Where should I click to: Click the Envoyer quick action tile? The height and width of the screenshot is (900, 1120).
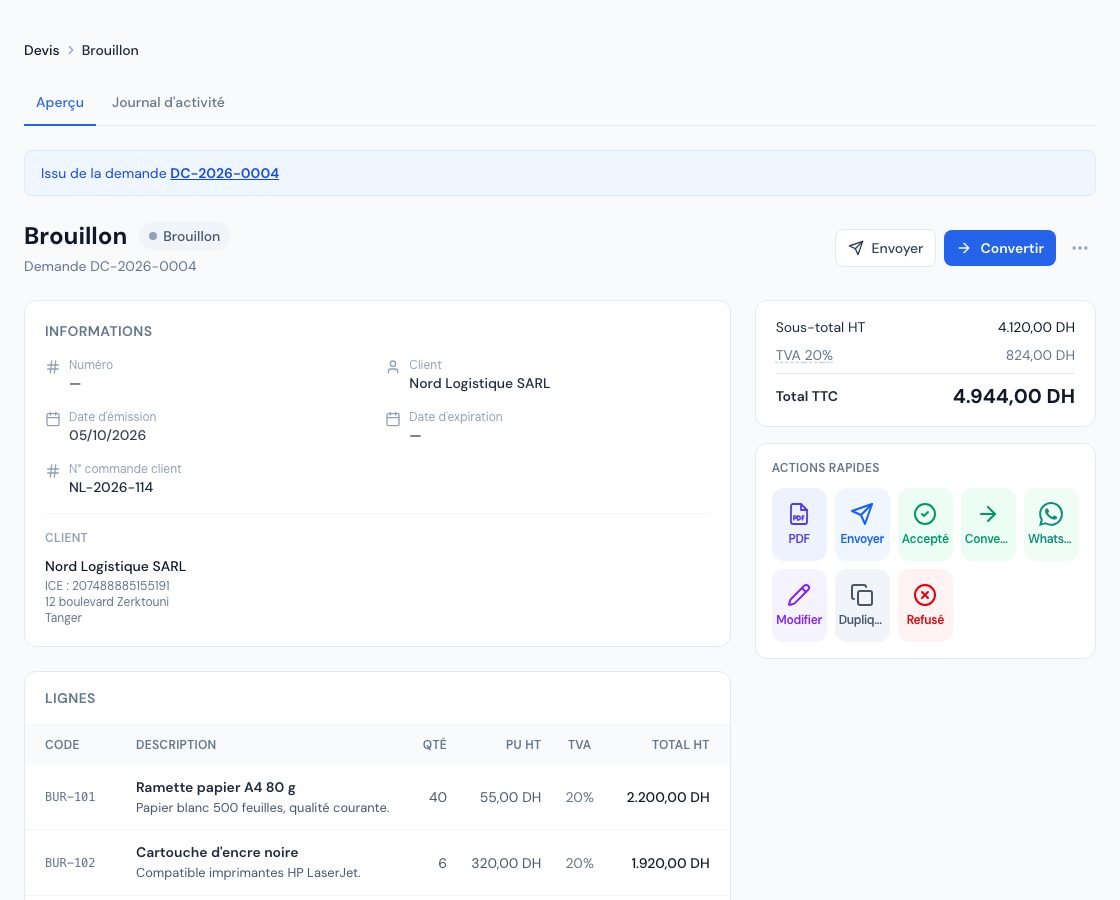click(x=861, y=524)
